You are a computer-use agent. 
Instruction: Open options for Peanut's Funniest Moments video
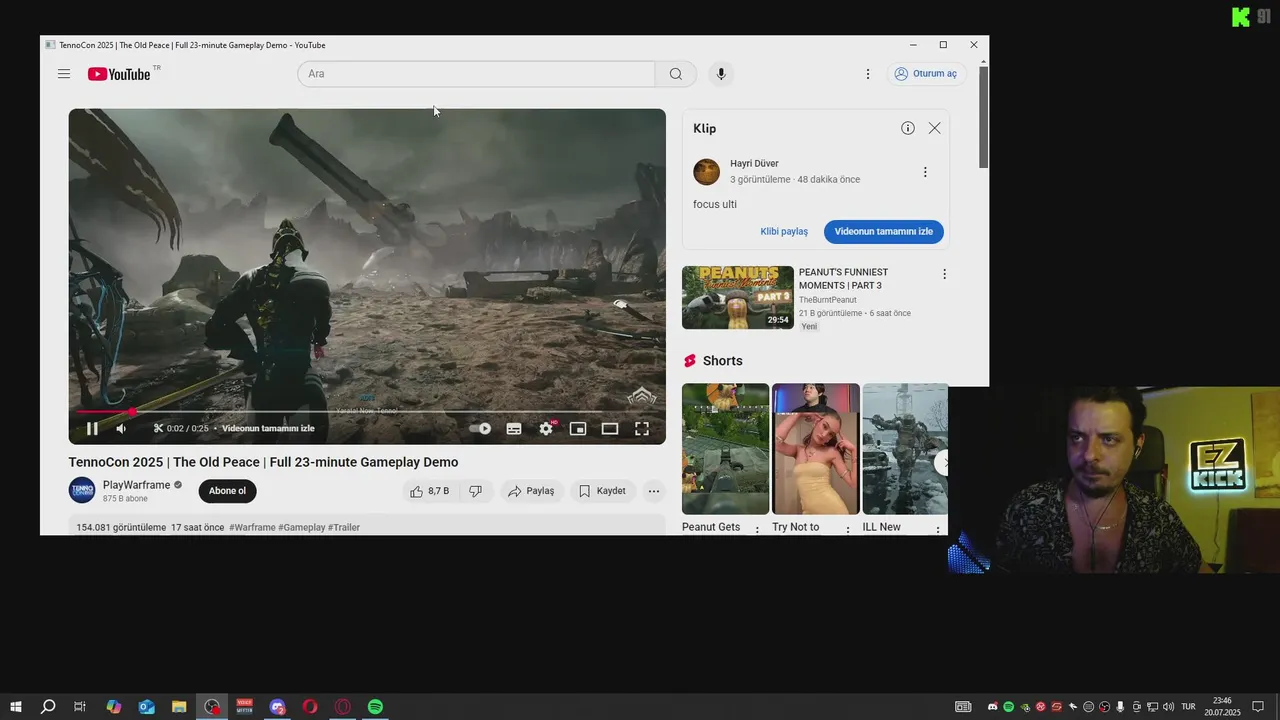(944, 274)
